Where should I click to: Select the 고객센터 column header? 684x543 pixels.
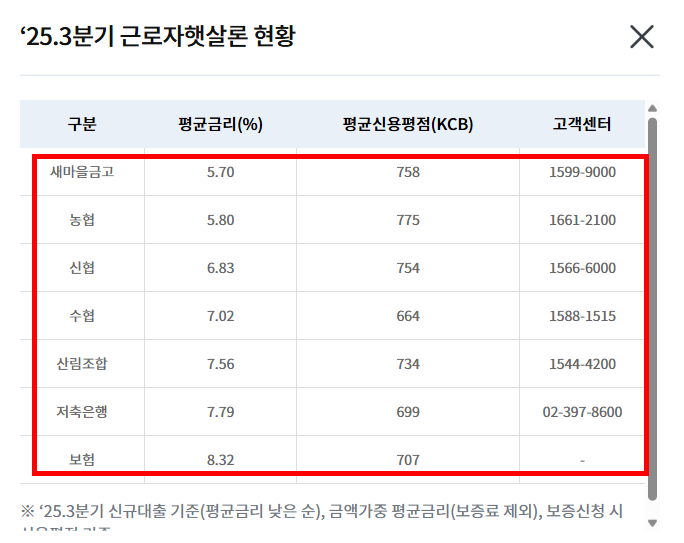click(x=582, y=124)
